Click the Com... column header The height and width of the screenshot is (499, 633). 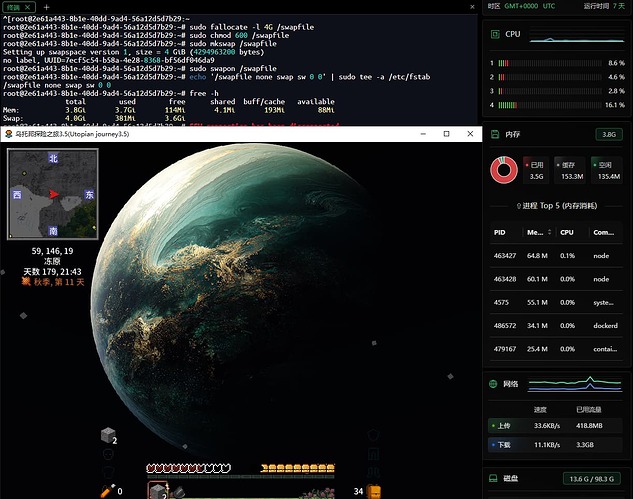pyautogui.click(x=604, y=233)
